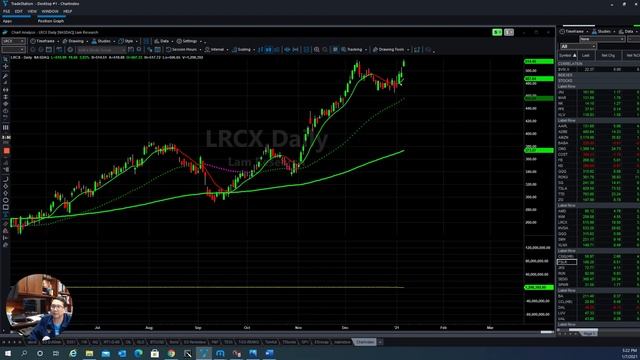Open Mail app from taskbar
Image resolution: width=640 pixels, height=360 pixels.
(x=106, y=353)
